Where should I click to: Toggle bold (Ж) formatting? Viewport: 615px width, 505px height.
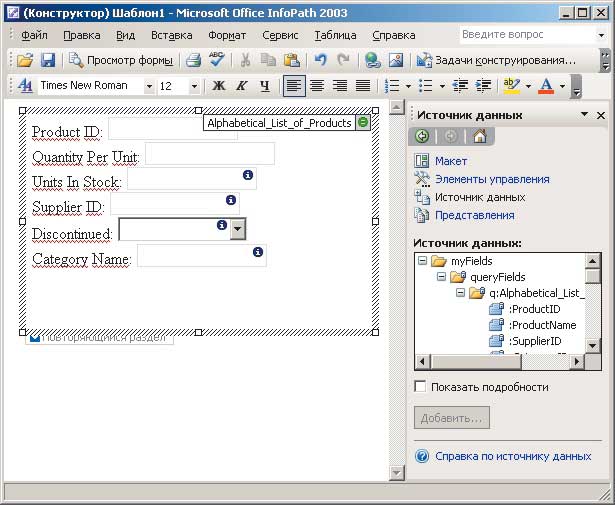pyautogui.click(x=218, y=85)
